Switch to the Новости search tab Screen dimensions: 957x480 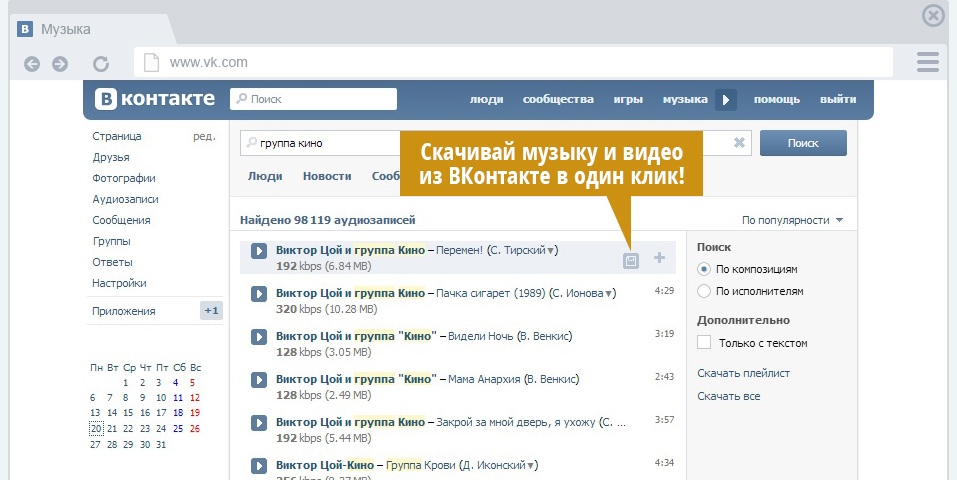pos(327,176)
